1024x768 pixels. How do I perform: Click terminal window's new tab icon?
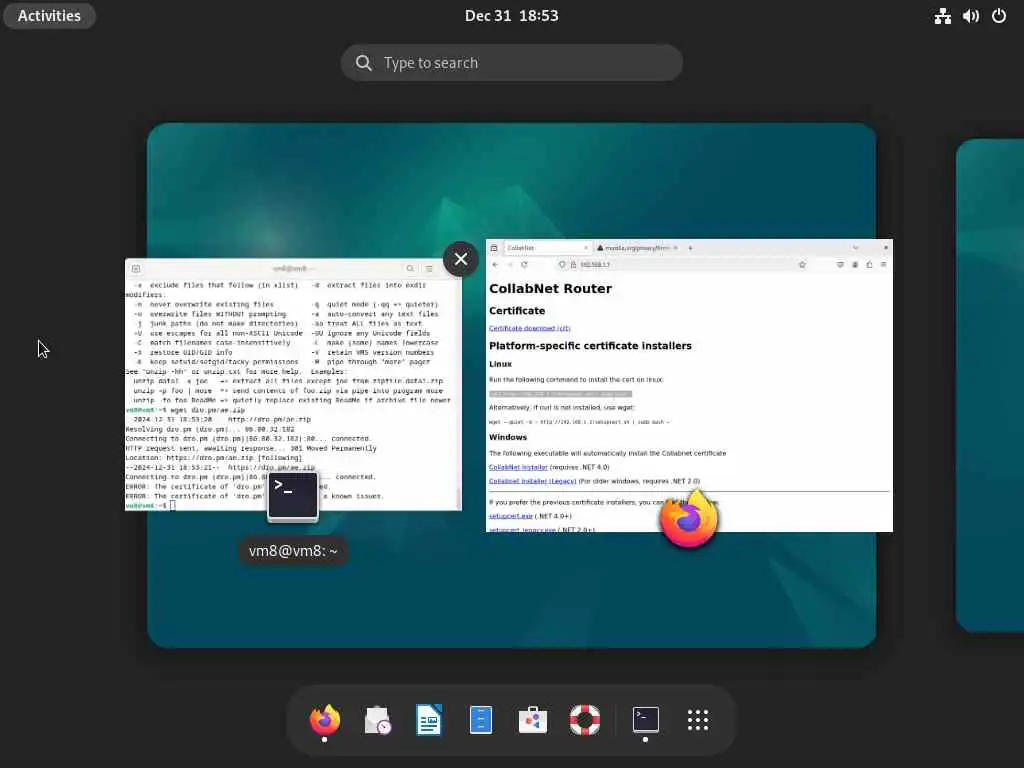point(136,268)
